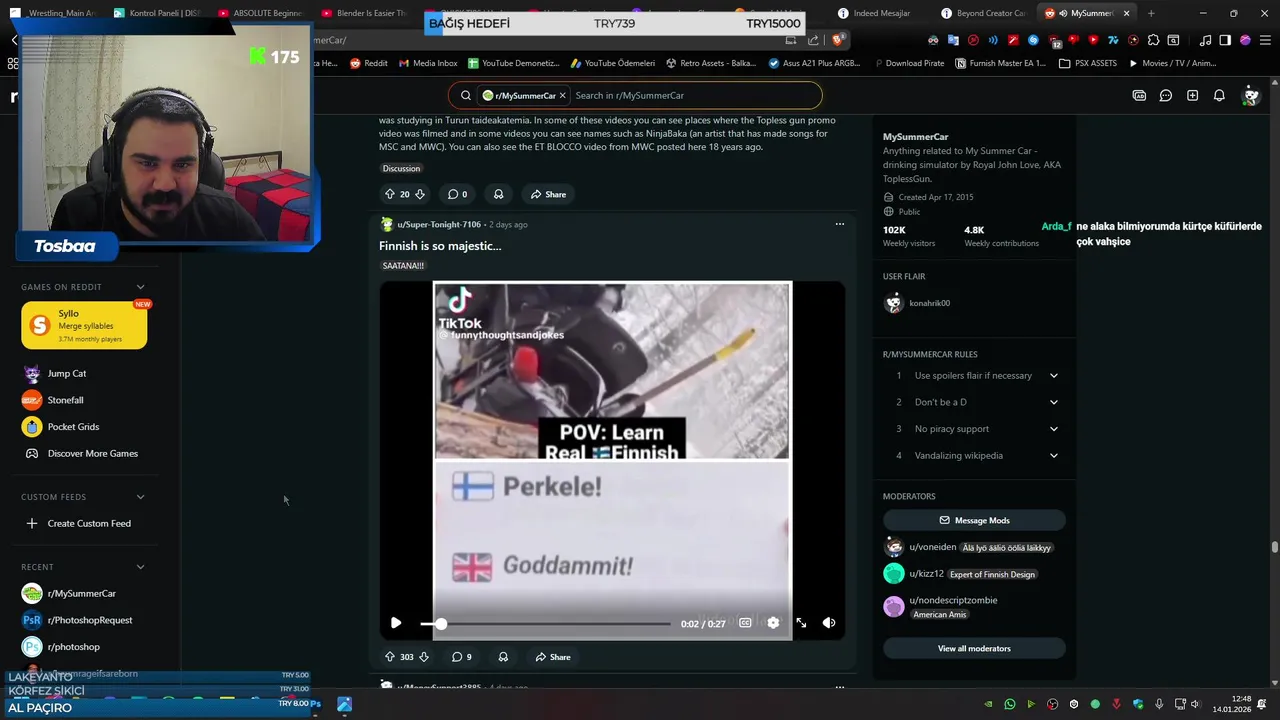Give award to the Finnish post
The image size is (1280, 720).
[503, 657]
